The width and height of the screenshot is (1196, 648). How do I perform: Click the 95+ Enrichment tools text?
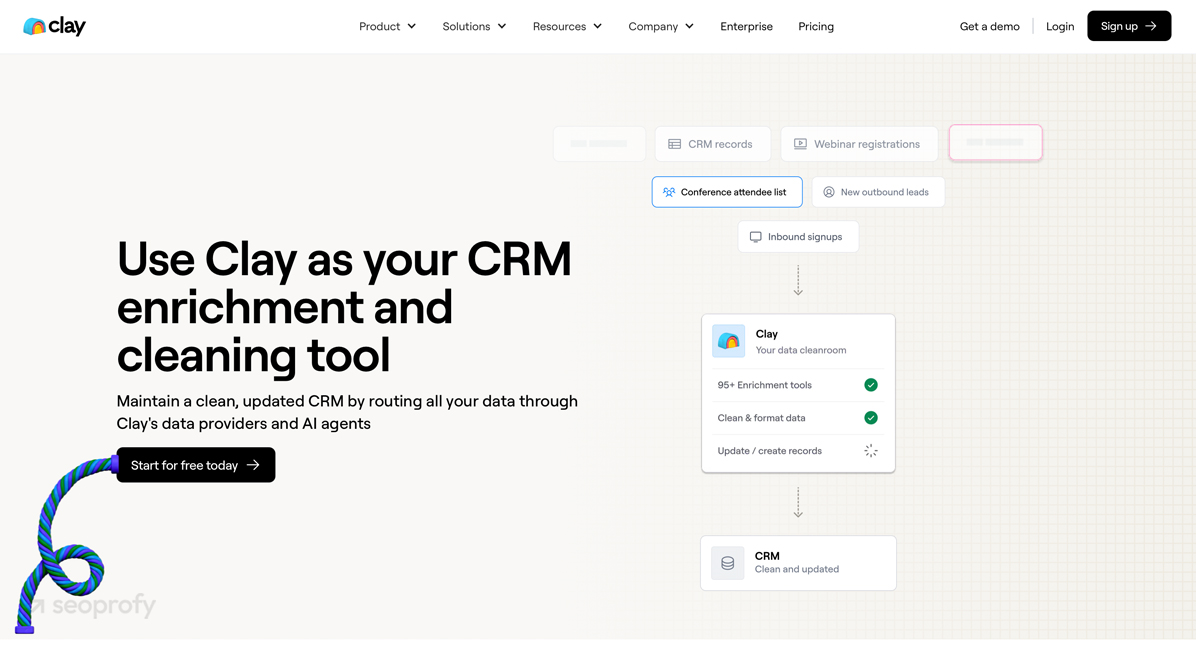point(764,385)
